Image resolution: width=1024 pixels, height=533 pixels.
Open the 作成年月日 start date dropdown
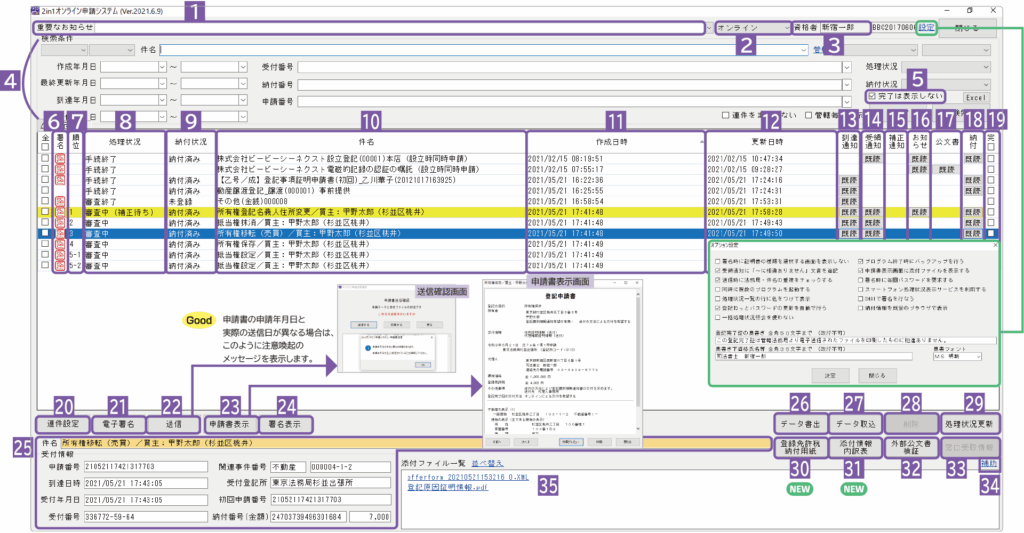(165, 66)
